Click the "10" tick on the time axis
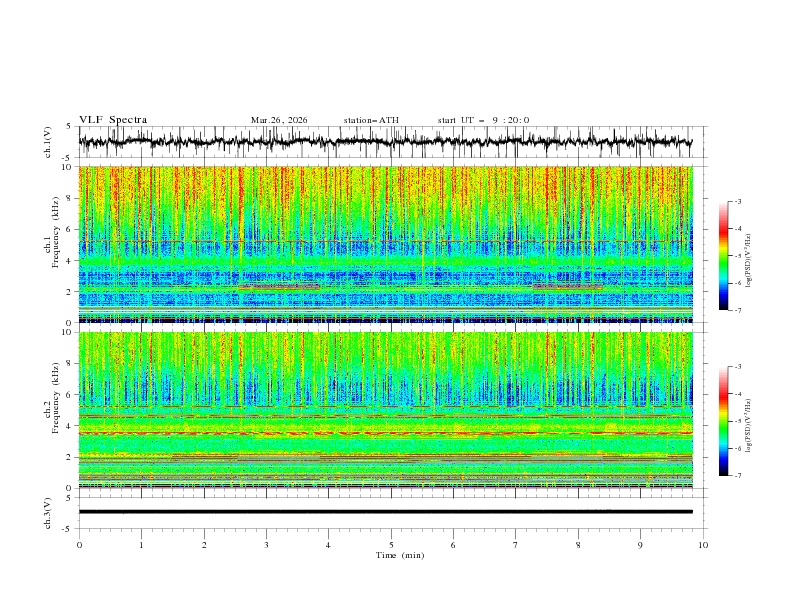Screen dimensions: 792x612 point(703,545)
